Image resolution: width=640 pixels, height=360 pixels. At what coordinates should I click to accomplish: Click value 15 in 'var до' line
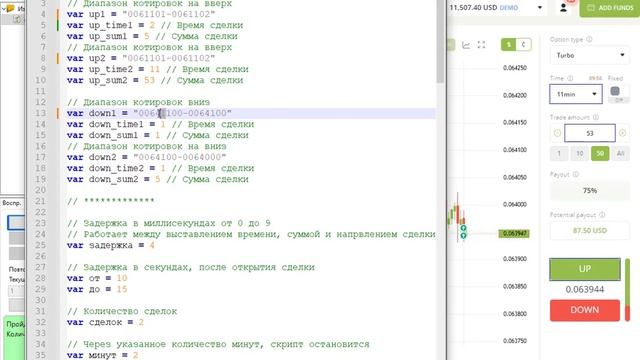click(x=122, y=289)
